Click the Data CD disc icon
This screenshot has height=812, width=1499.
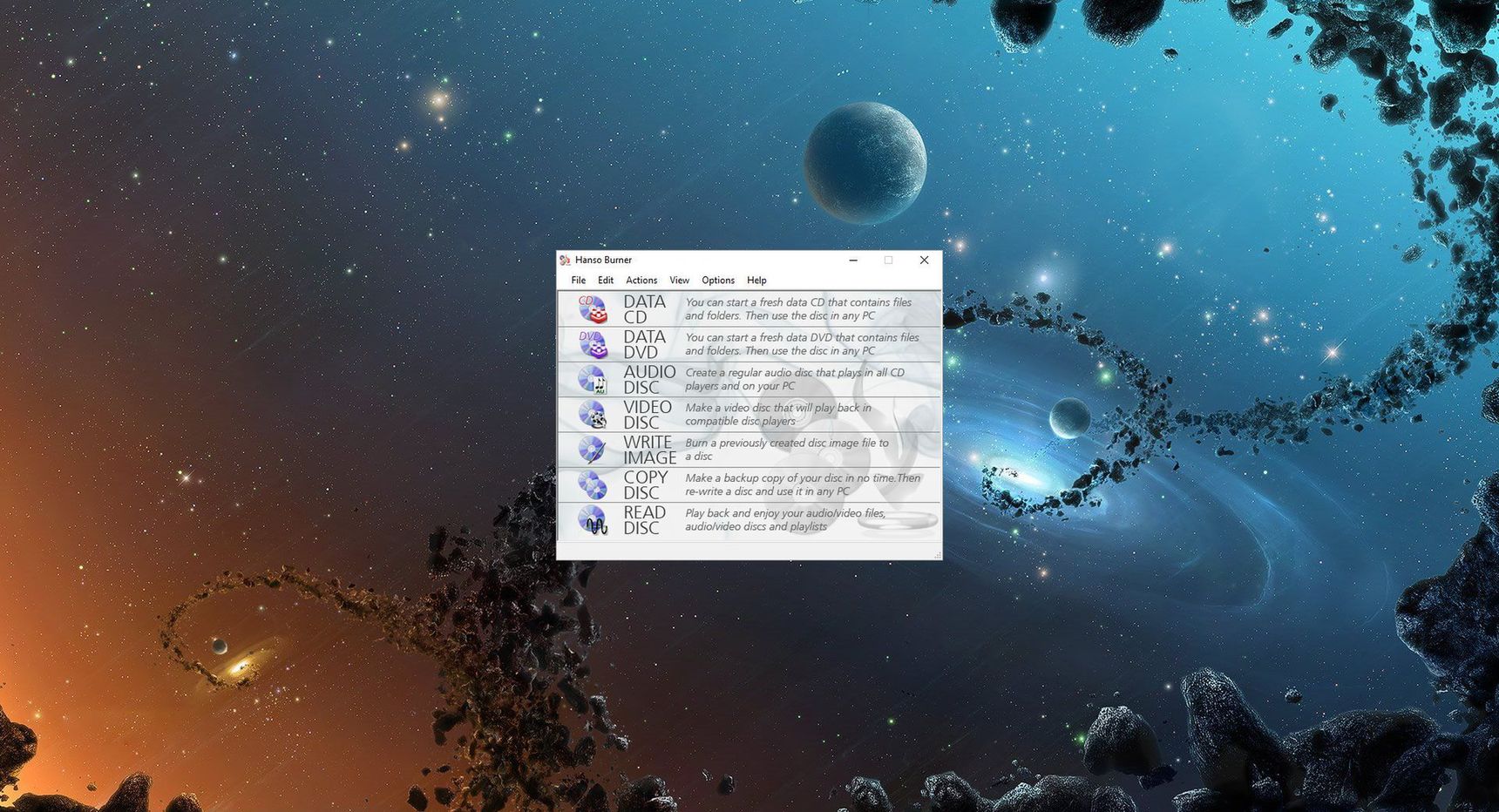coord(593,309)
